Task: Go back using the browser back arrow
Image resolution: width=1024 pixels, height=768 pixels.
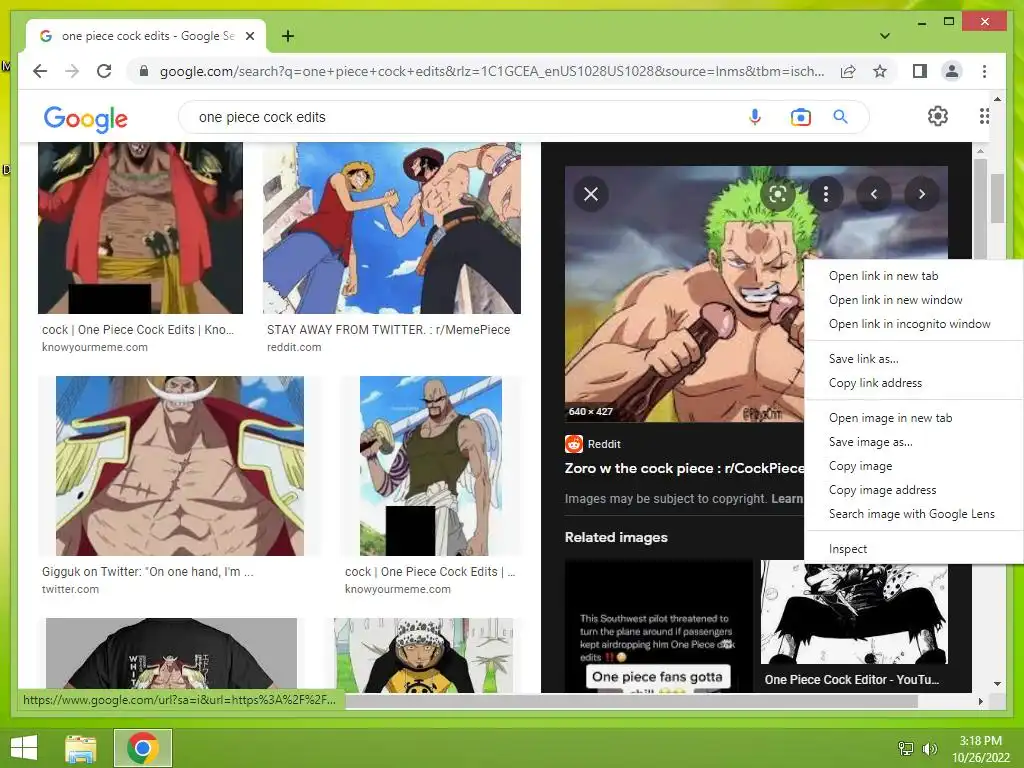Action: pos(40,71)
